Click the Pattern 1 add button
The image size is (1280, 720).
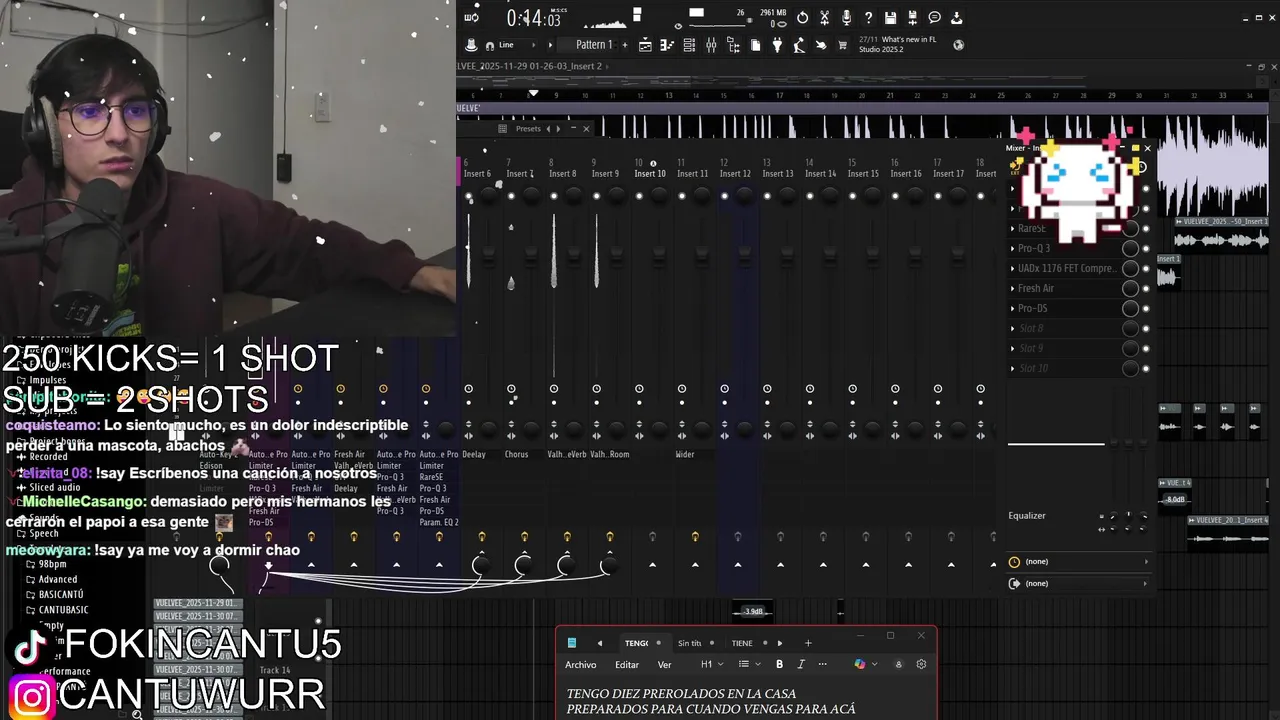625,45
